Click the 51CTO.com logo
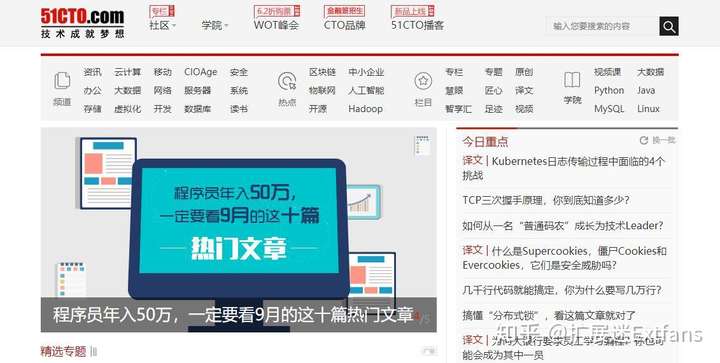Image resolution: width=720 pixels, height=363 pixels. tap(82, 22)
